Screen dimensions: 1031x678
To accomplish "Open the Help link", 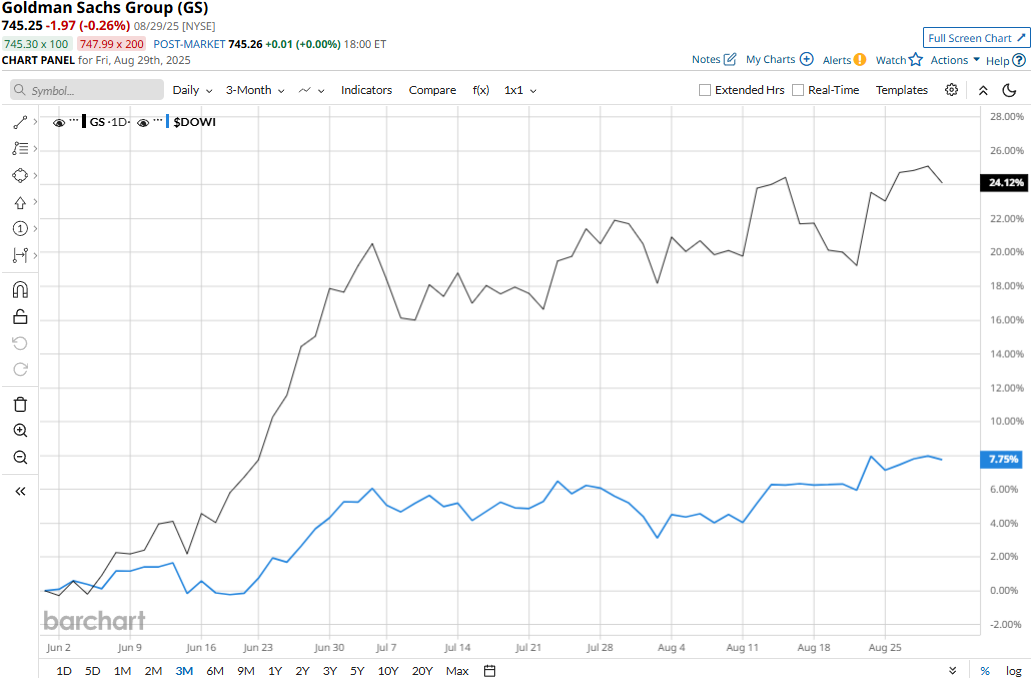I will pos(1005,61).
